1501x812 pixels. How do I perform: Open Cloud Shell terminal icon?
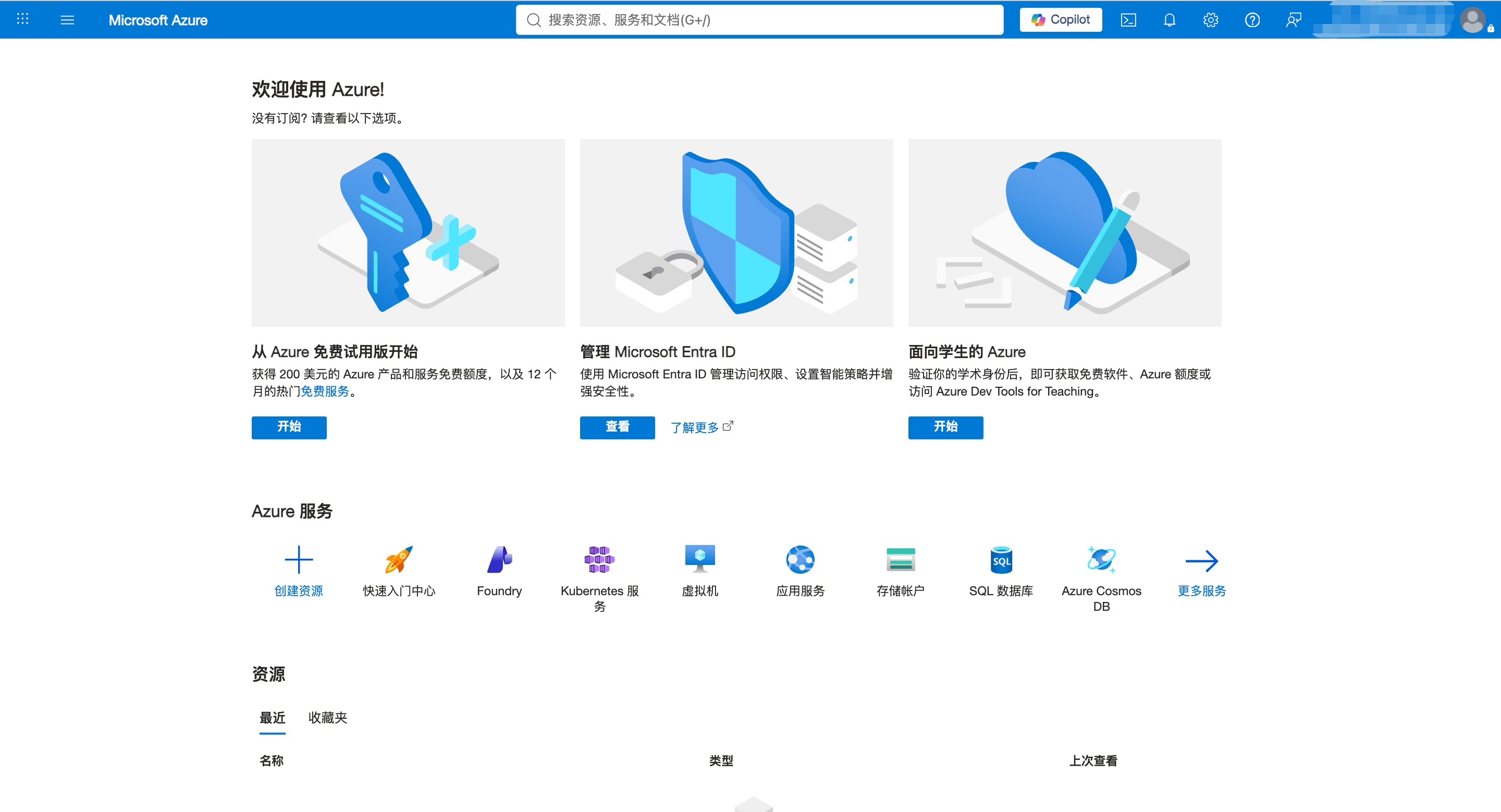(x=1128, y=20)
